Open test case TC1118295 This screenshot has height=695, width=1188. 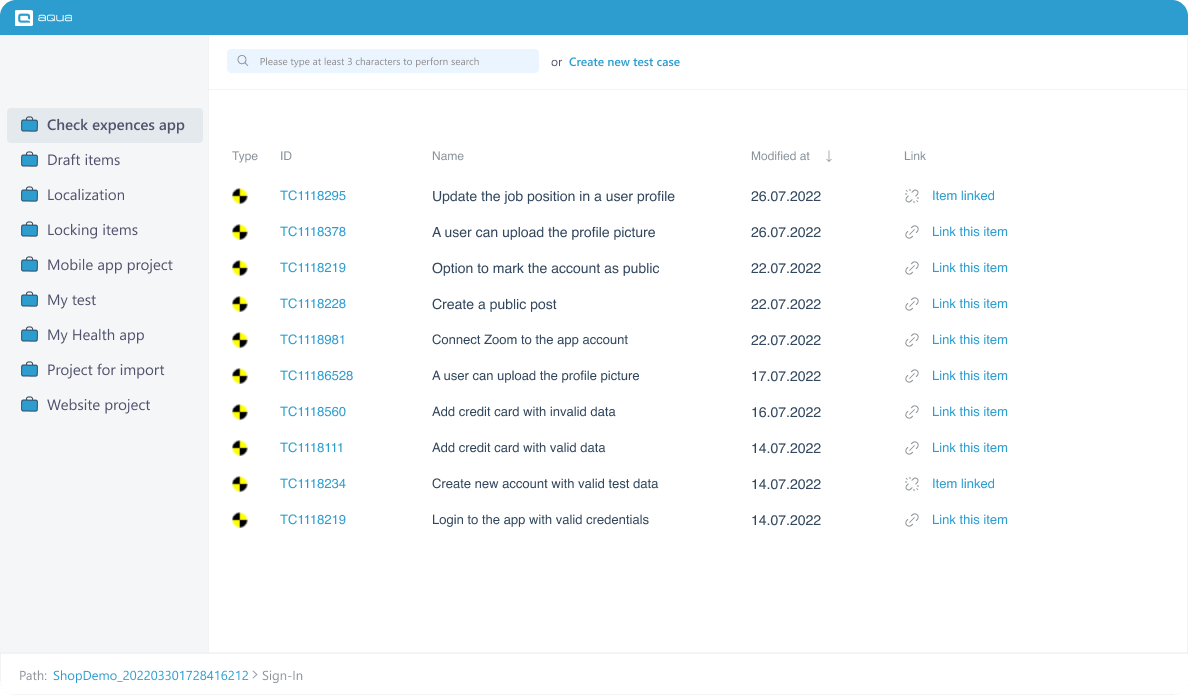tap(313, 196)
